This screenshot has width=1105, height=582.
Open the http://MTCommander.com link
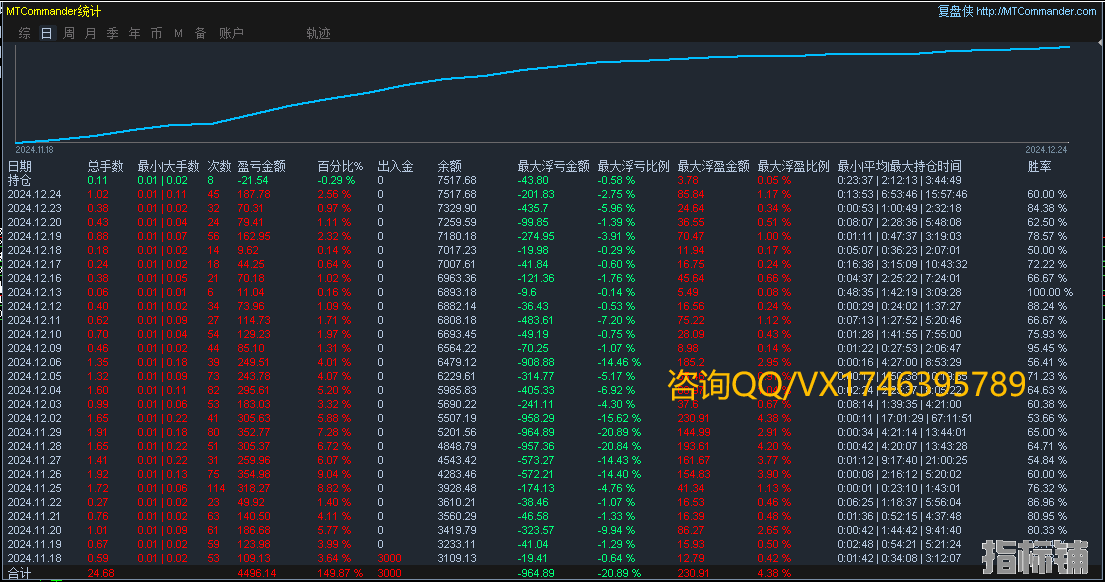point(1036,11)
